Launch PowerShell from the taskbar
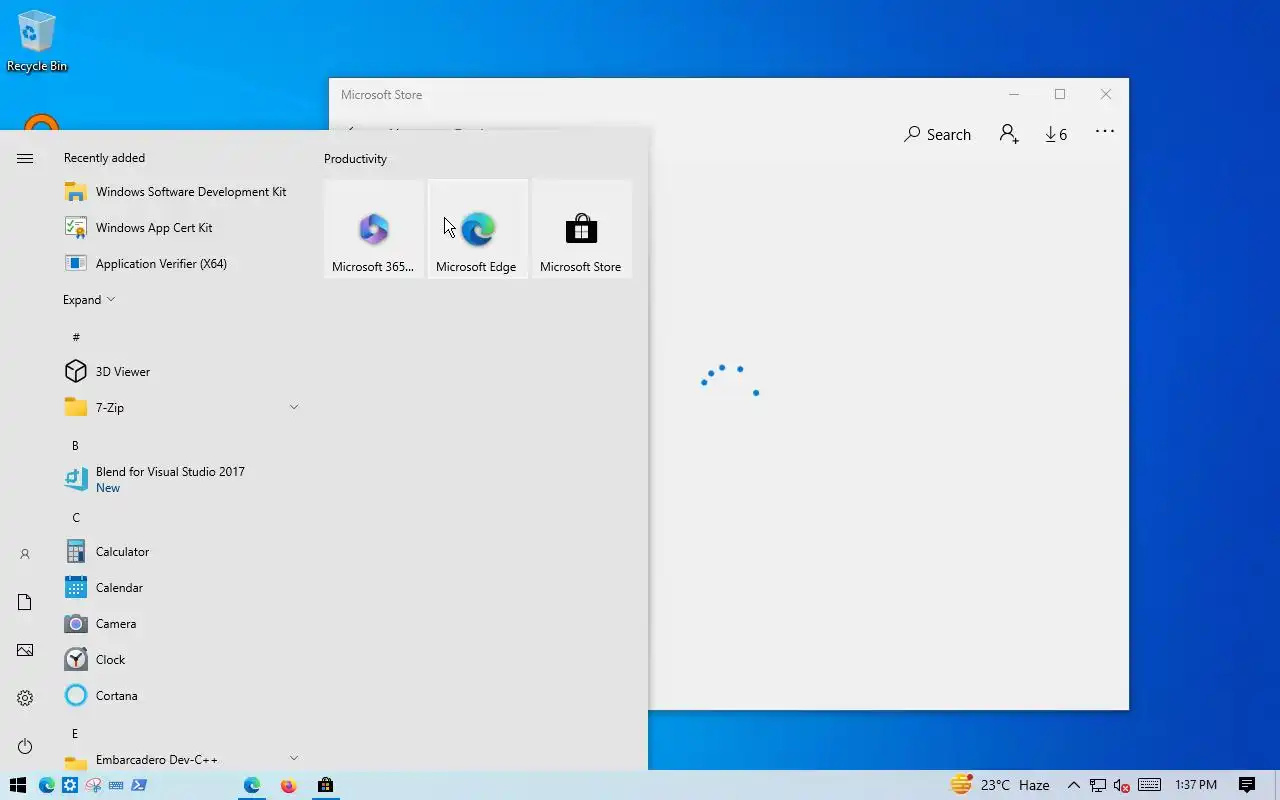The image size is (1280, 800). (139, 785)
